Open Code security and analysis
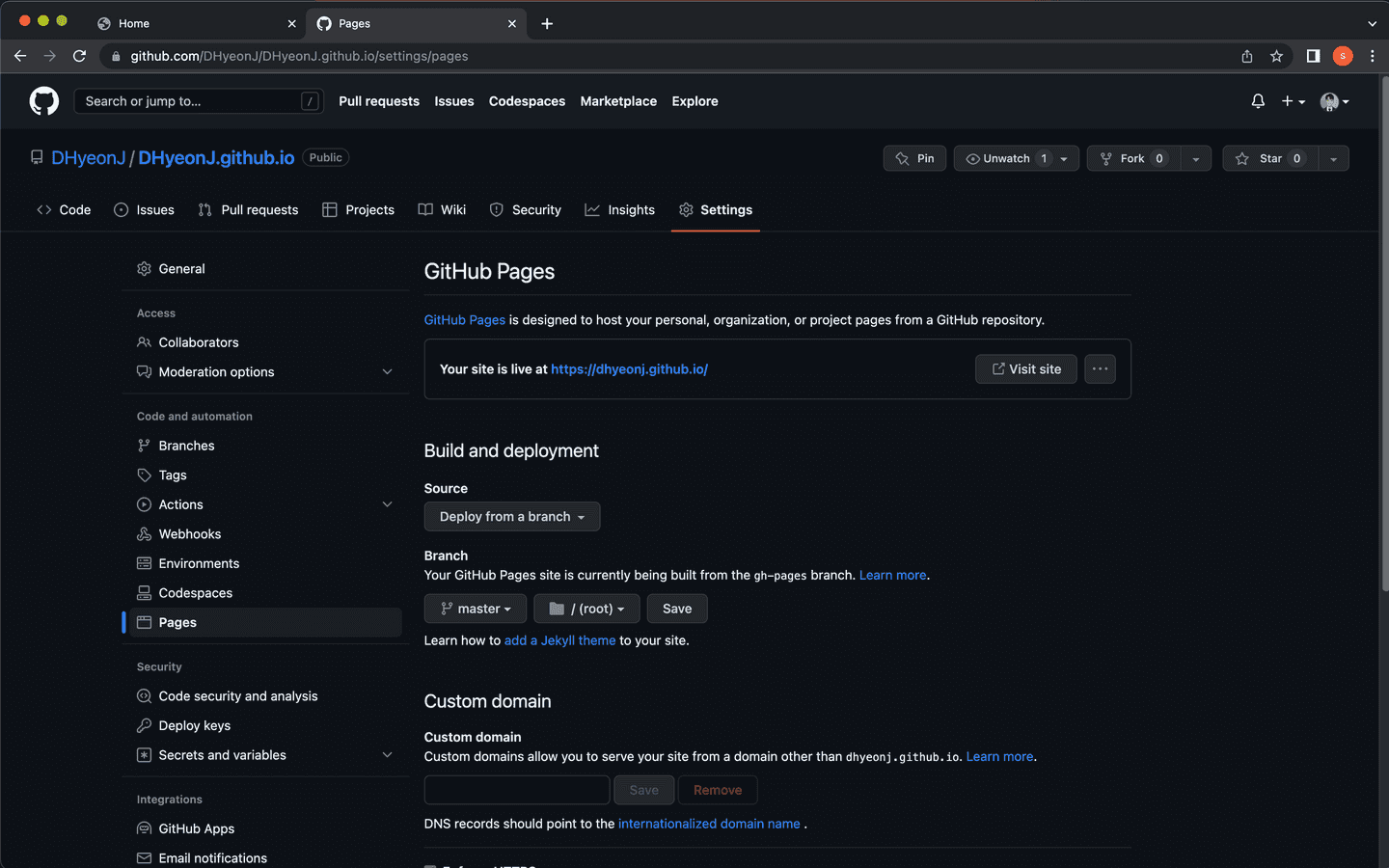Image resolution: width=1389 pixels, height=868 pixels. click(262, 696)
